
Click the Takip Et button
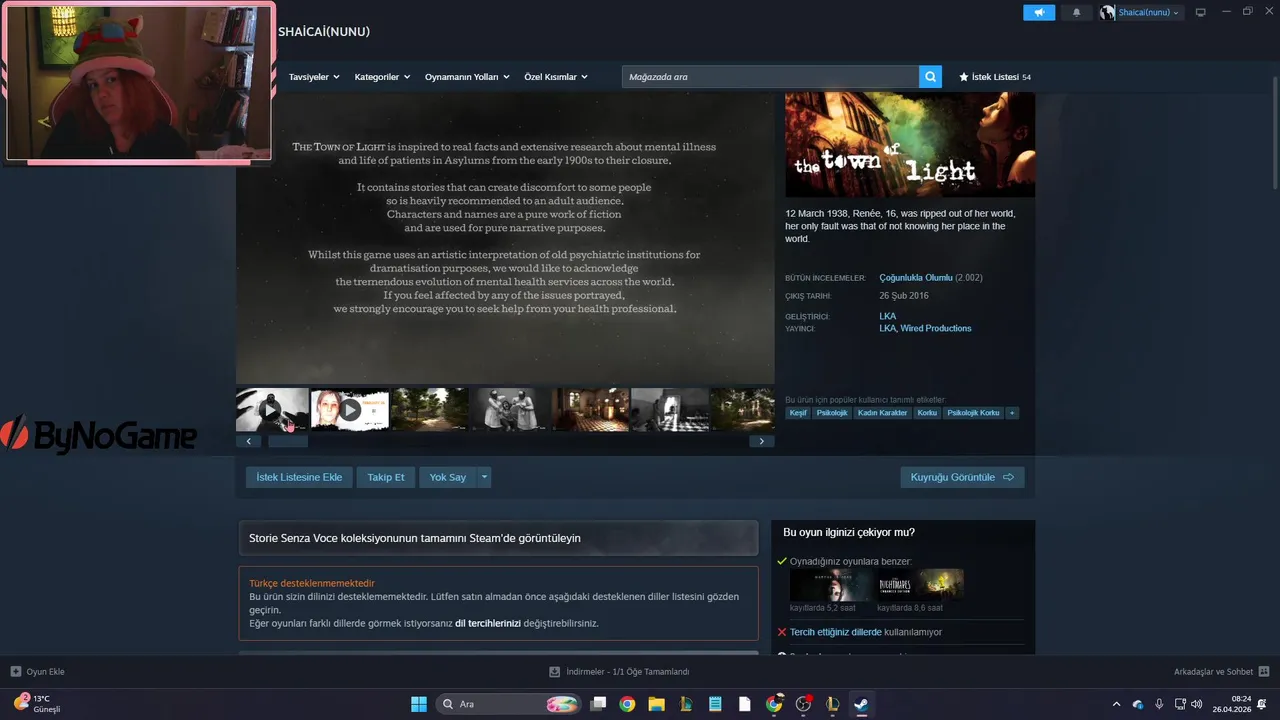[386, 477]
